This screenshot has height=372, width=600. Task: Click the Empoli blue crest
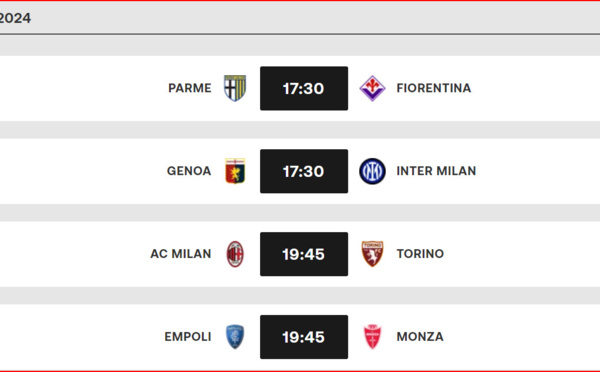235,337
